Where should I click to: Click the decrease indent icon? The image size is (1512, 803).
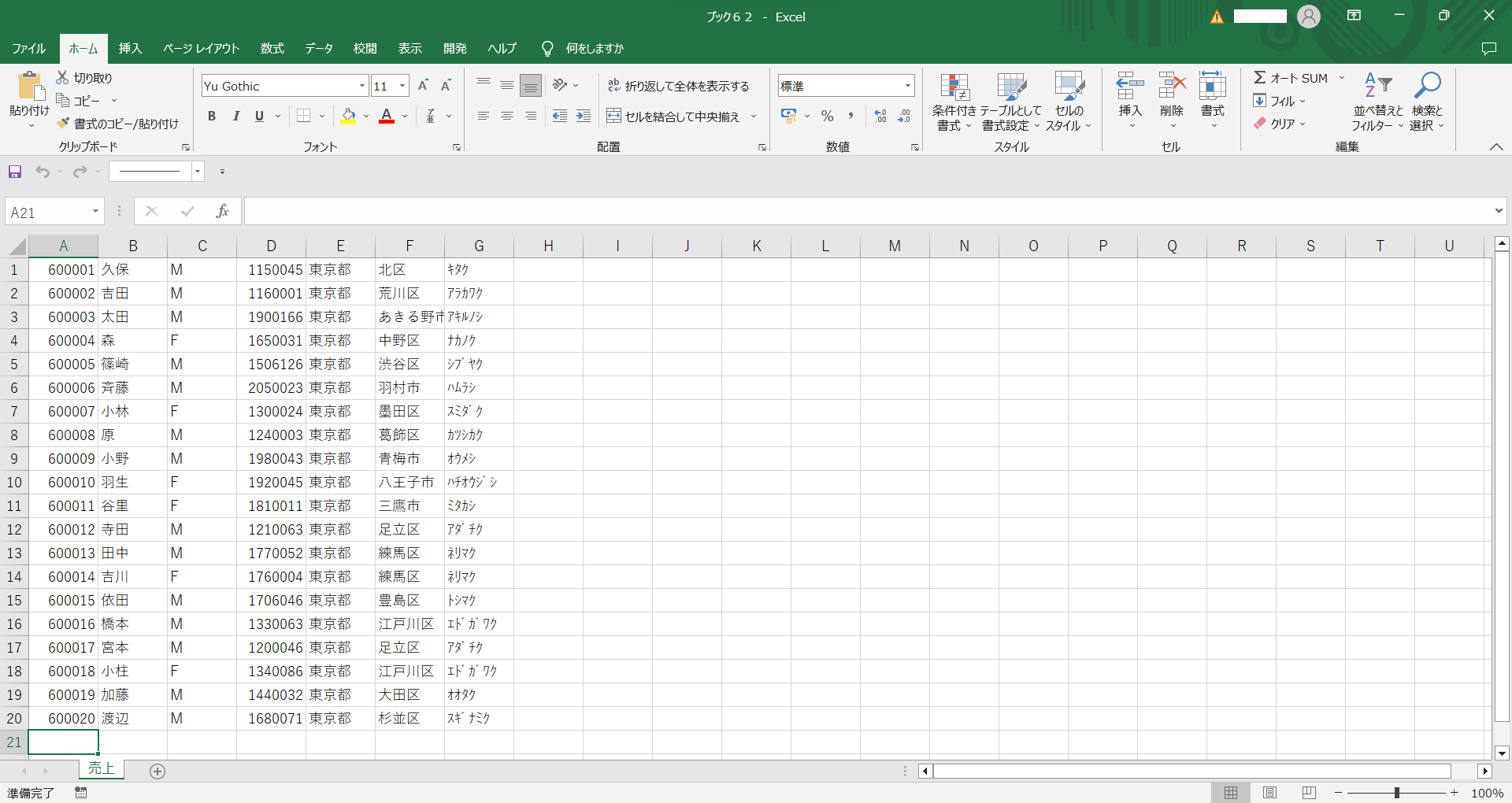[x=560, y=117]
